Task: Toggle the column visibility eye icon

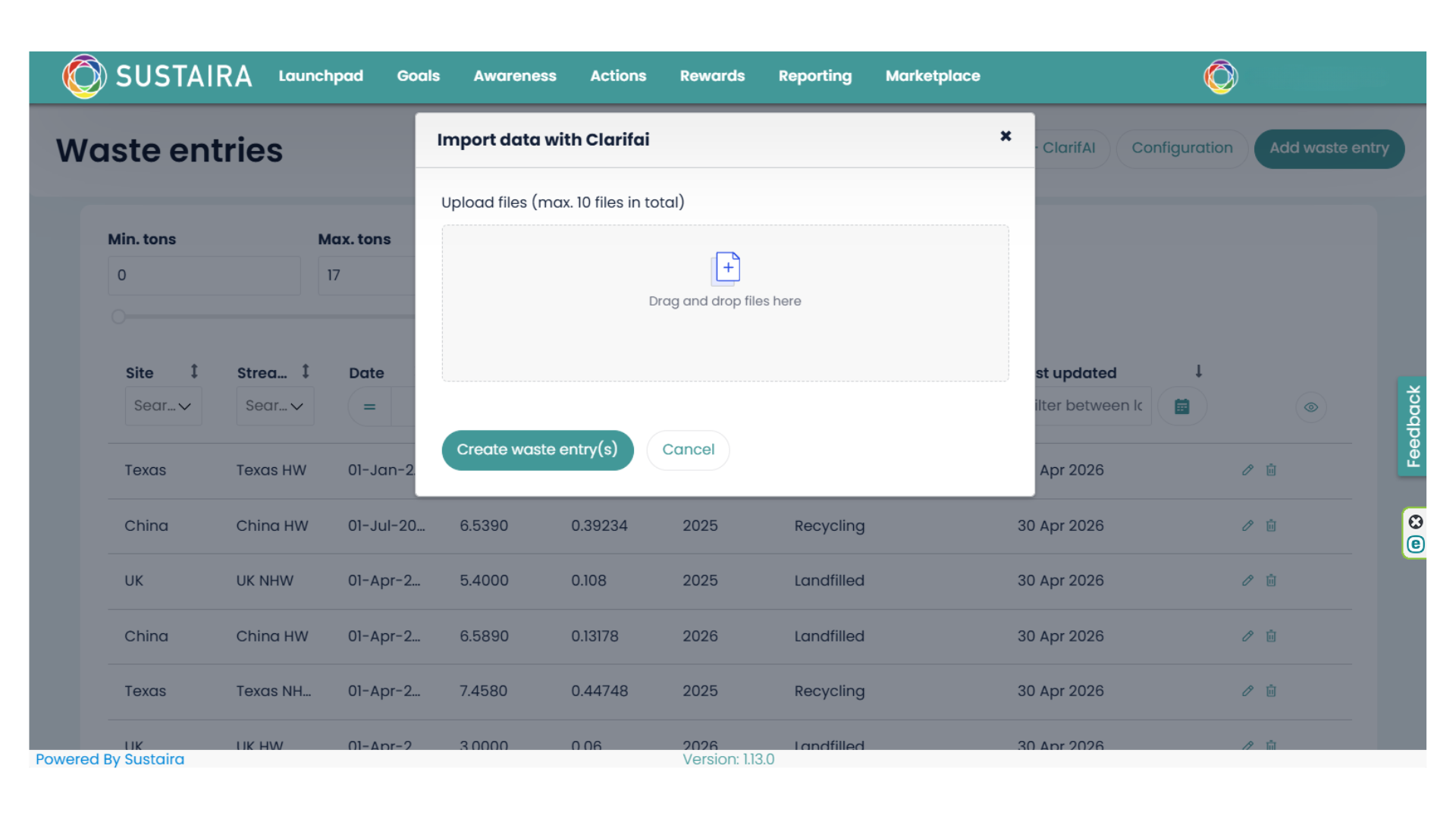Action: tap(1311, 407)
